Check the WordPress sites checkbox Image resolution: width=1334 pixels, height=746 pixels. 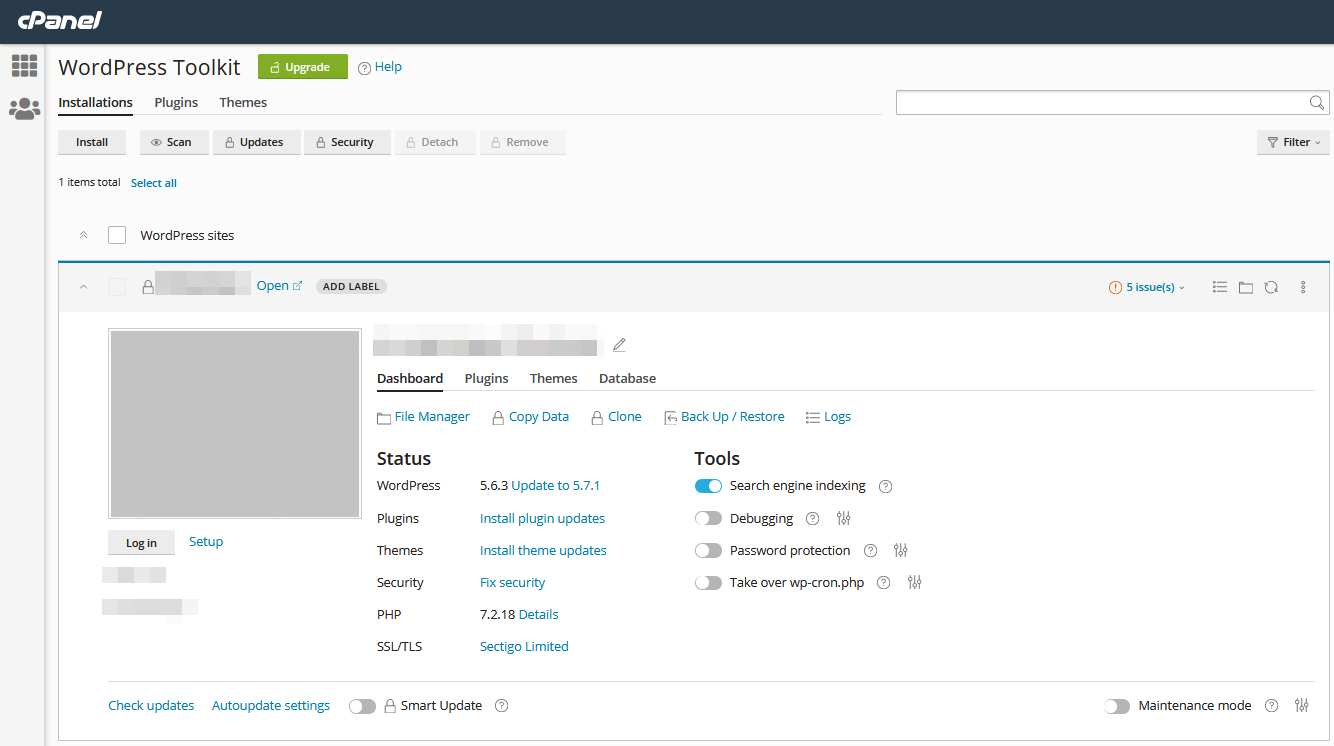tap(117, 235)
